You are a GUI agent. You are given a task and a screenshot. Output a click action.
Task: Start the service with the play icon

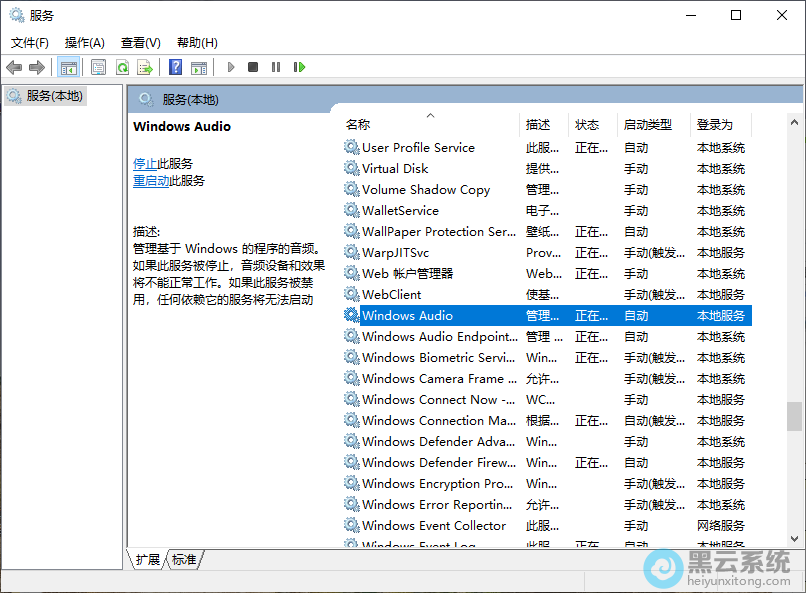(230, 67)
